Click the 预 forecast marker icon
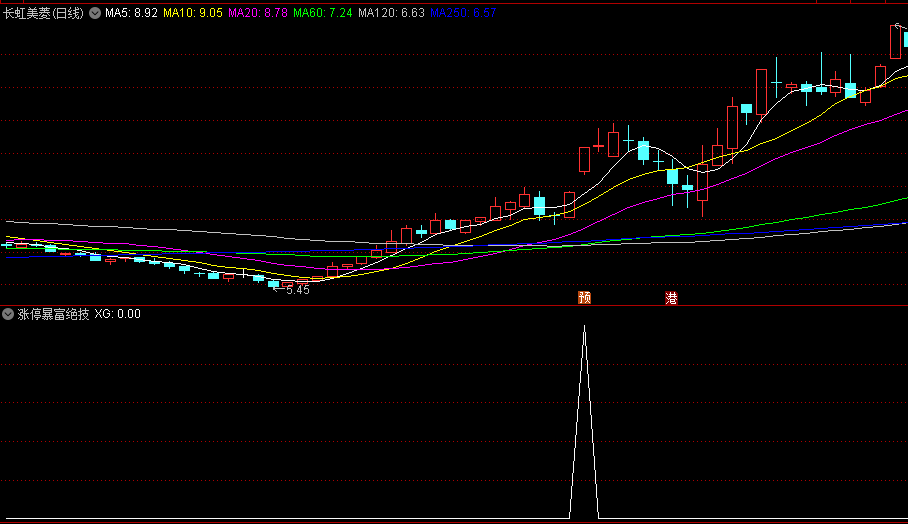 point(585,298)
